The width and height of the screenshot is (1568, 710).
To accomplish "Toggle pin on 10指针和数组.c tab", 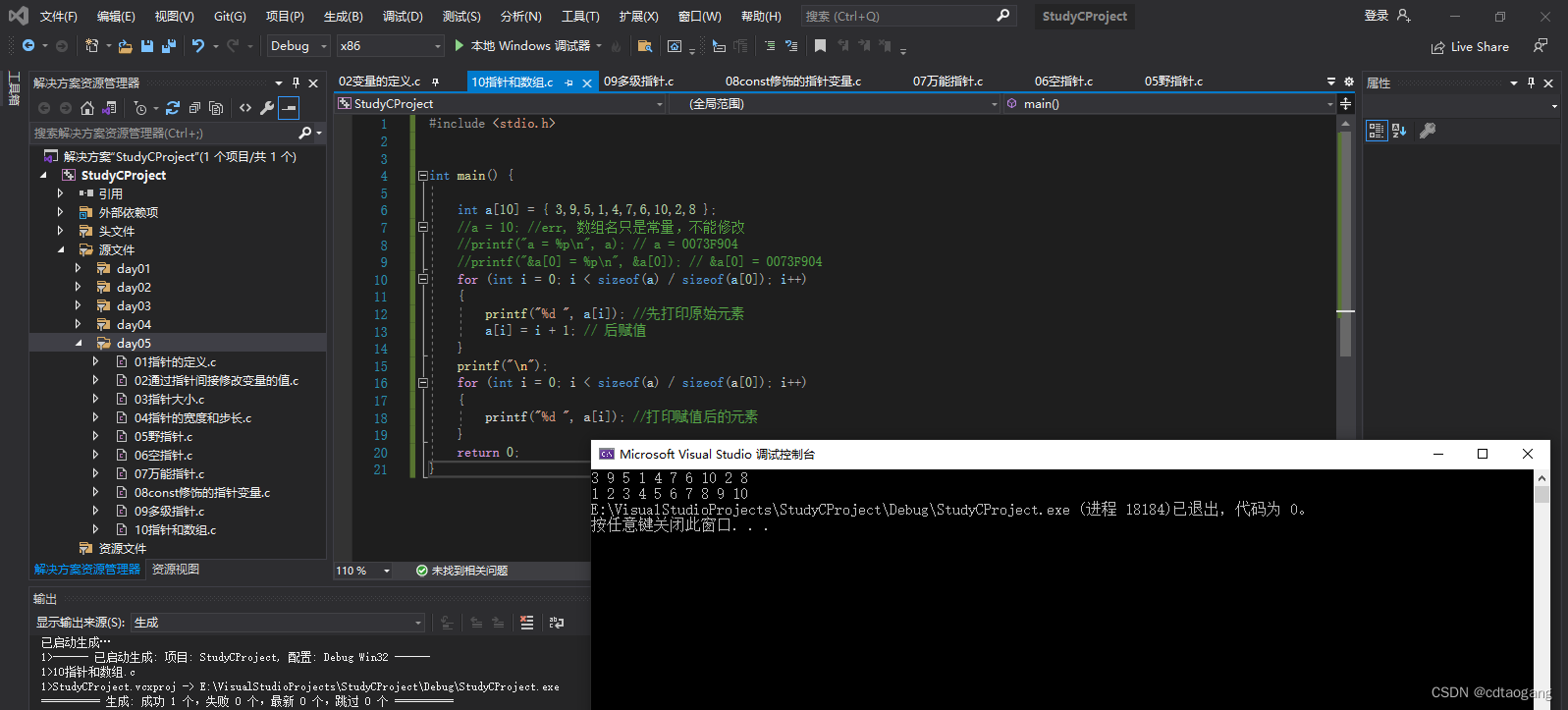I will 568,82.
